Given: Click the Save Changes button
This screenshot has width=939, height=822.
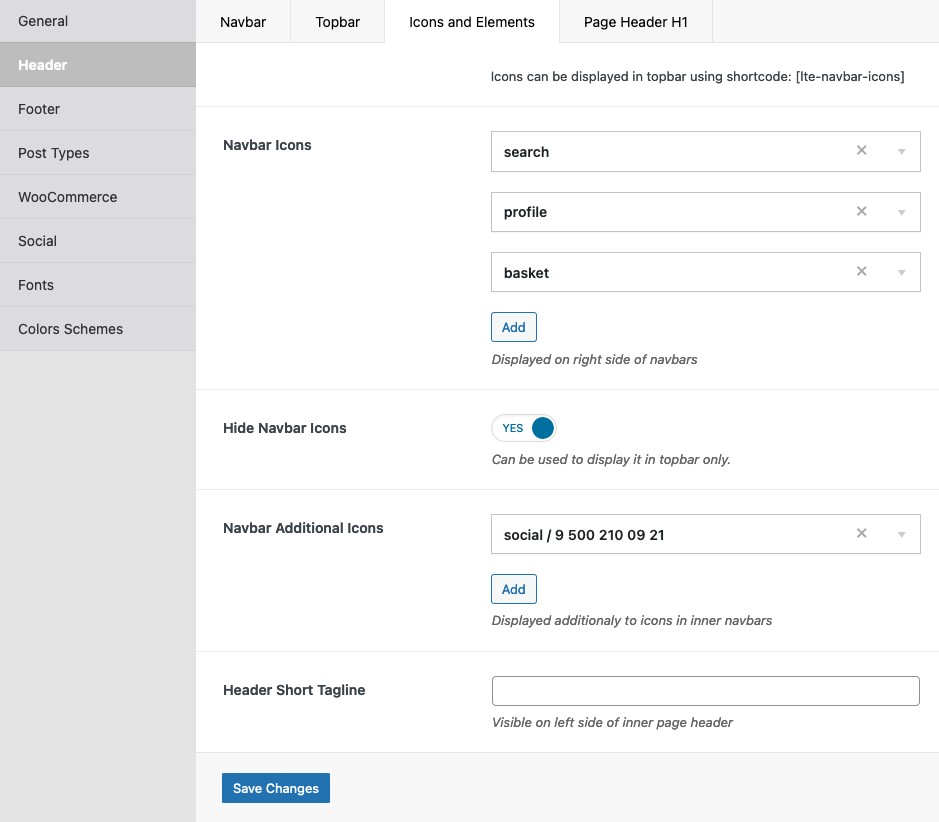Looking at the screenshot, I should tap(275, 788).
